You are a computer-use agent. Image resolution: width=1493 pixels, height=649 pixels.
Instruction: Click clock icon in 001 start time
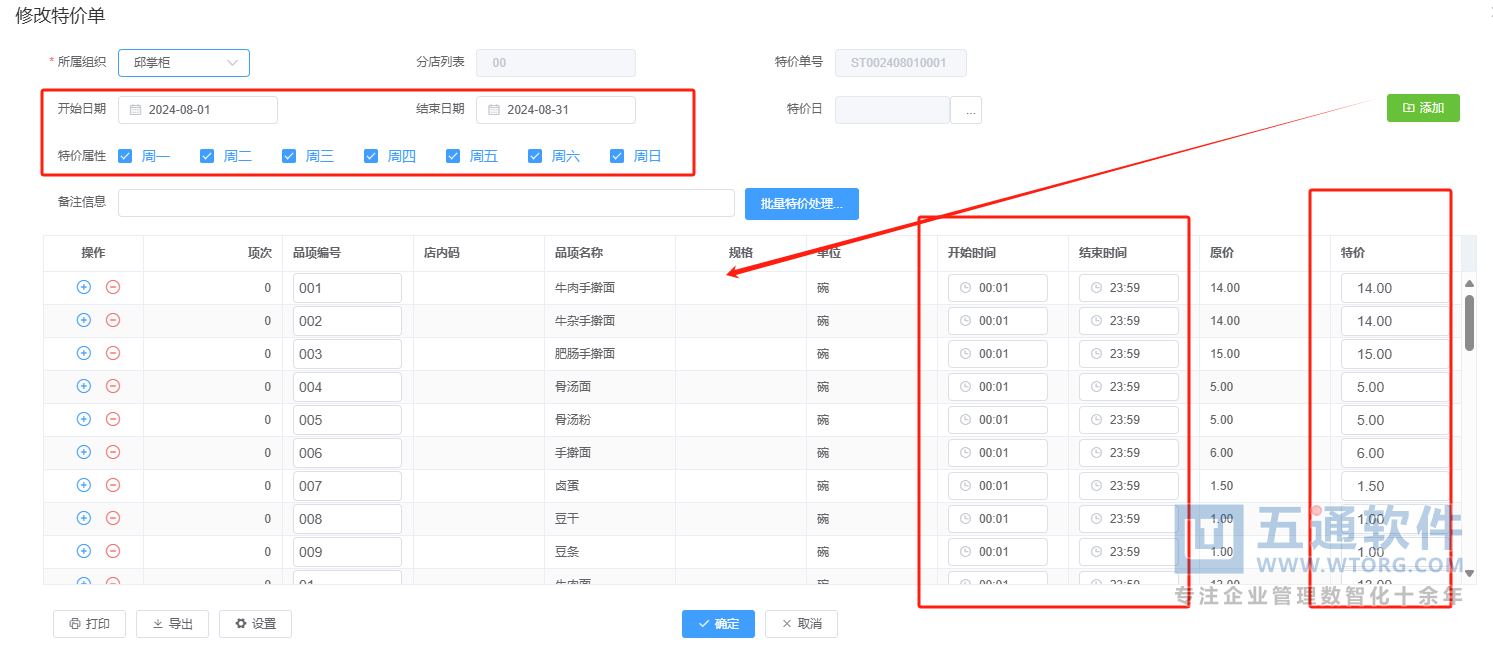[965, 288]
